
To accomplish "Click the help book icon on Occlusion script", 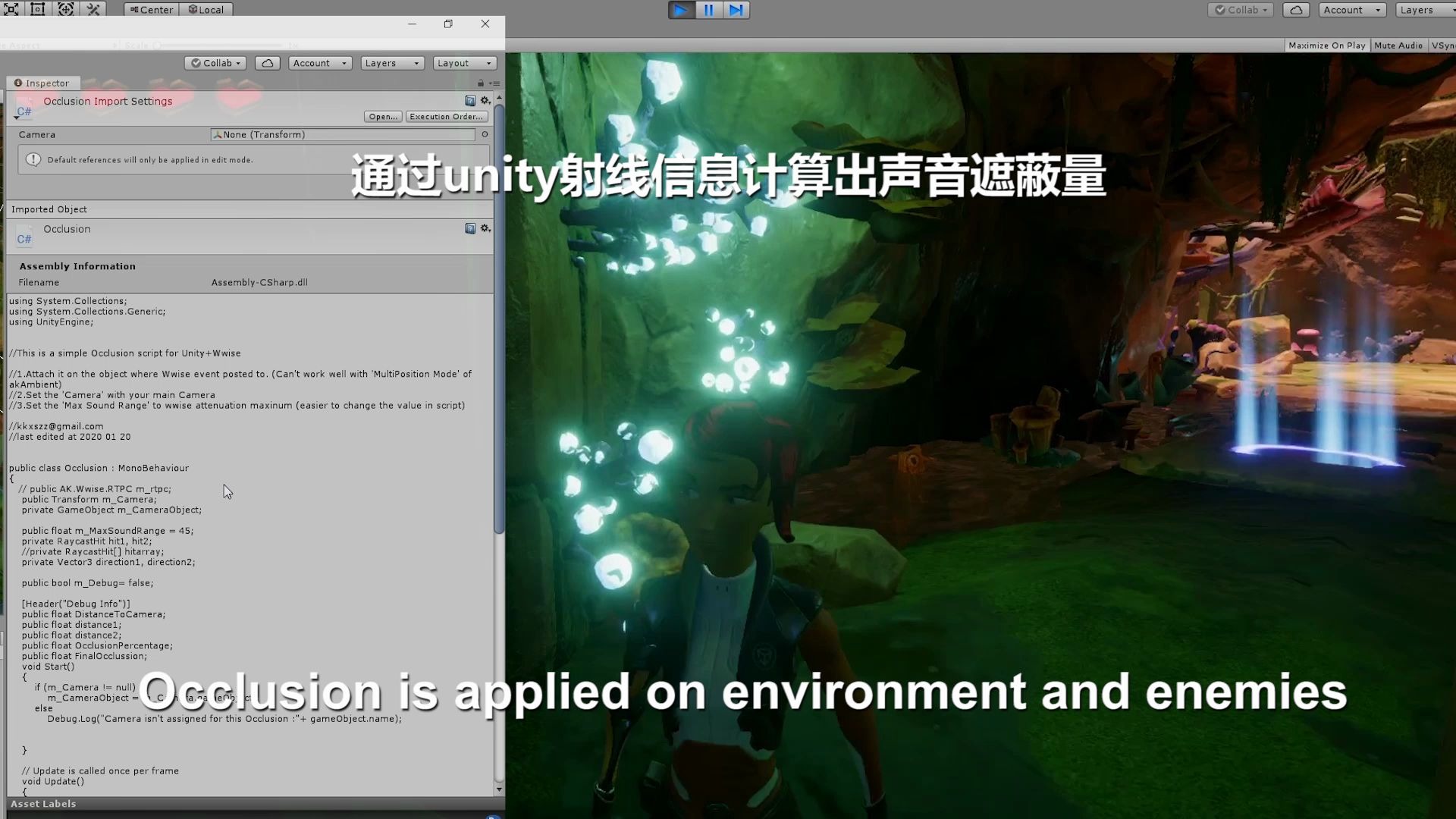I will click(470, 228).
